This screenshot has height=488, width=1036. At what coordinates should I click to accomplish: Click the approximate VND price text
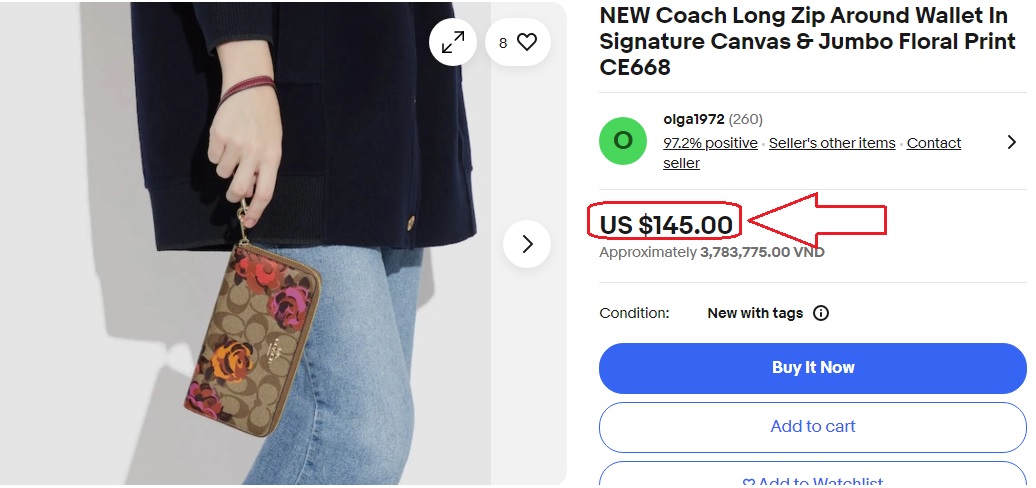(x=711, y=252)
